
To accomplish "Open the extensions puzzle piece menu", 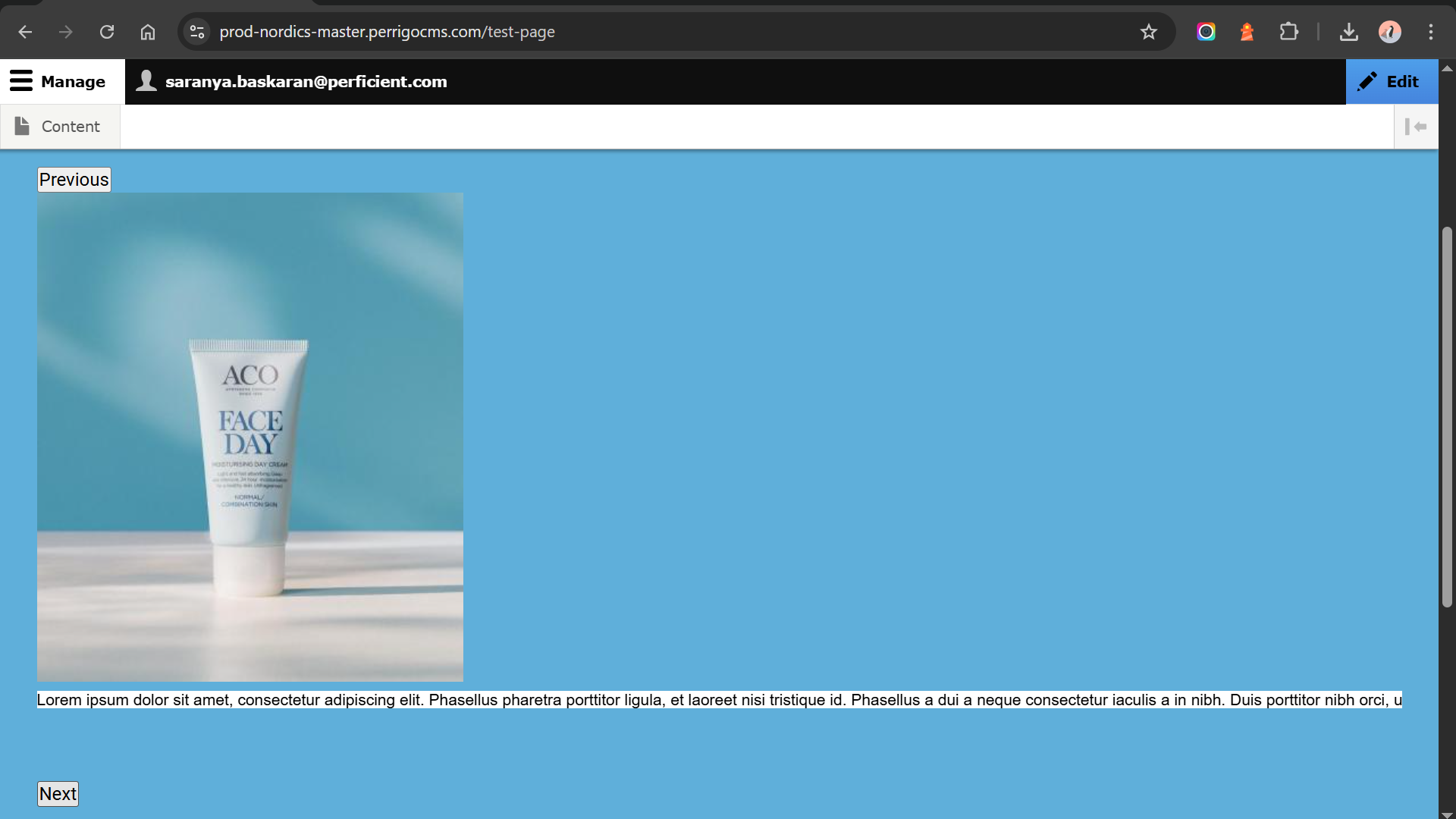I will point(1288,32).
